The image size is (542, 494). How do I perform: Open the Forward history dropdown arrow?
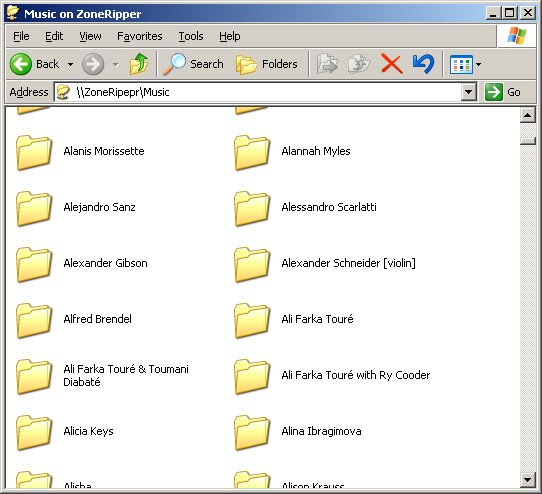[x=115, y=64]
